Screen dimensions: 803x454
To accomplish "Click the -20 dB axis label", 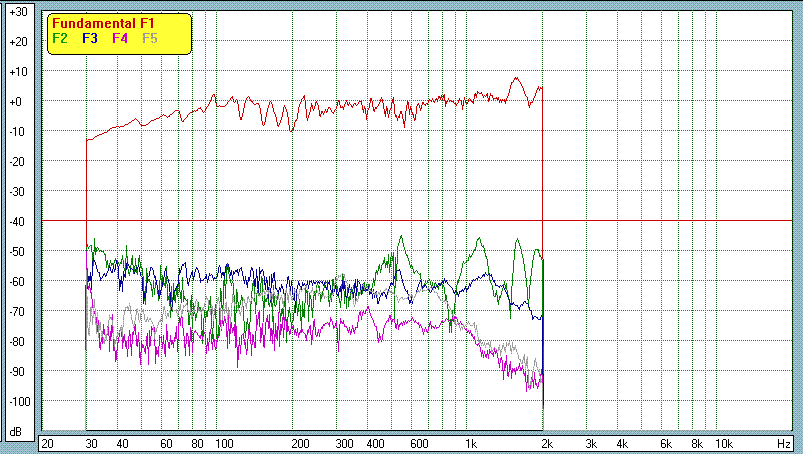I will 17,162.
